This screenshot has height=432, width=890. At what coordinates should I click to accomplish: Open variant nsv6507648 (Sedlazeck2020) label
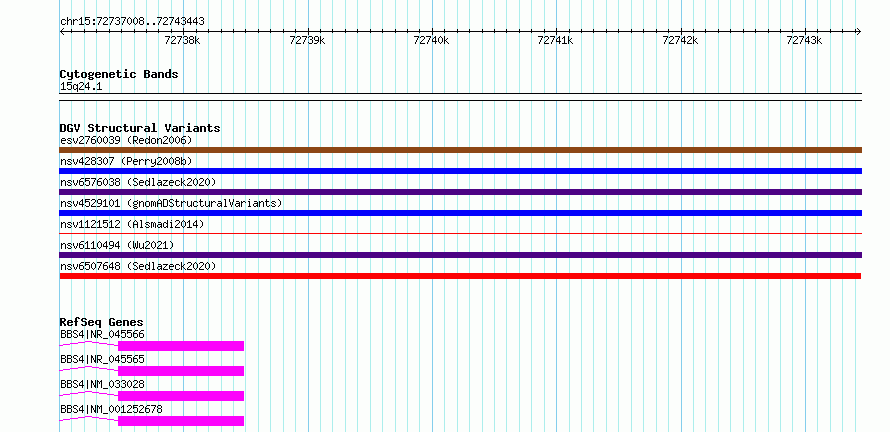(x=138, y=266)
